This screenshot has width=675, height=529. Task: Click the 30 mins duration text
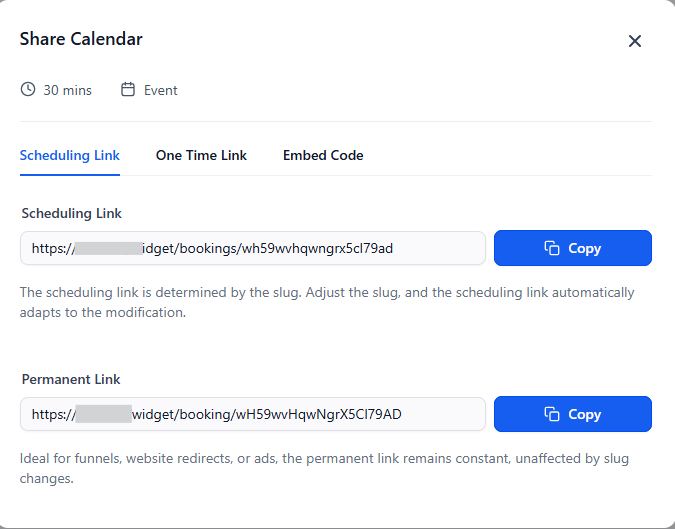click(67, 90)
